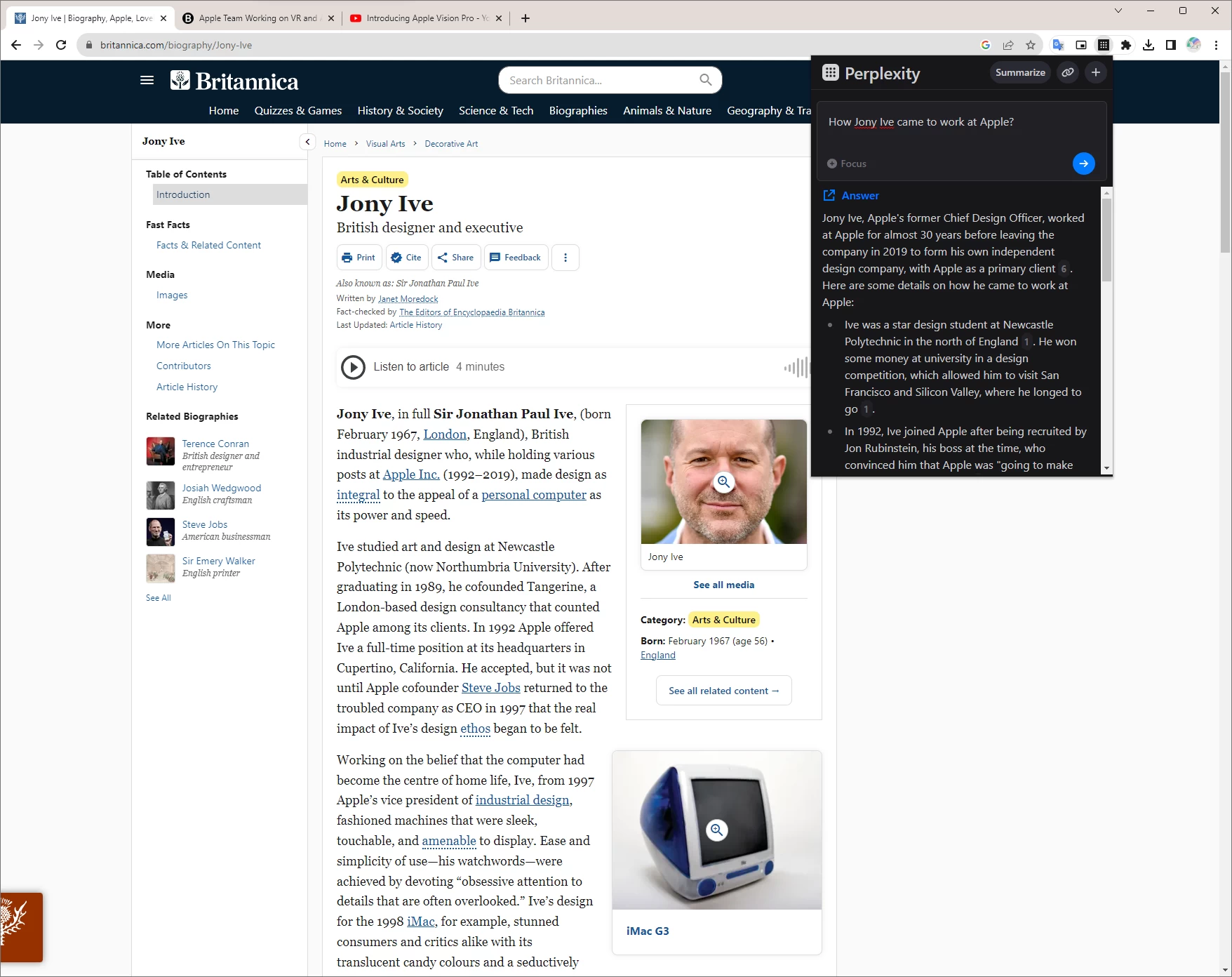Click See all related content button
The height and width of the screenshot is (977, 1232).
click(x=724, y=691)
